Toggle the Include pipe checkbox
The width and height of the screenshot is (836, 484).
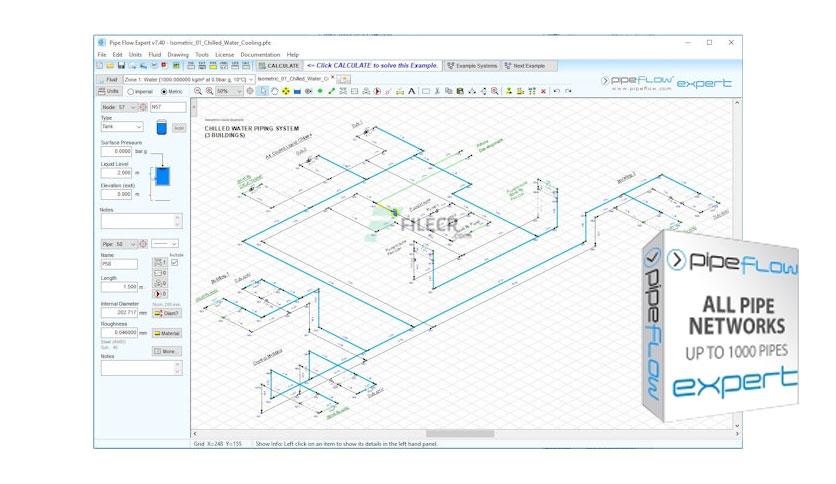point(174,262)
